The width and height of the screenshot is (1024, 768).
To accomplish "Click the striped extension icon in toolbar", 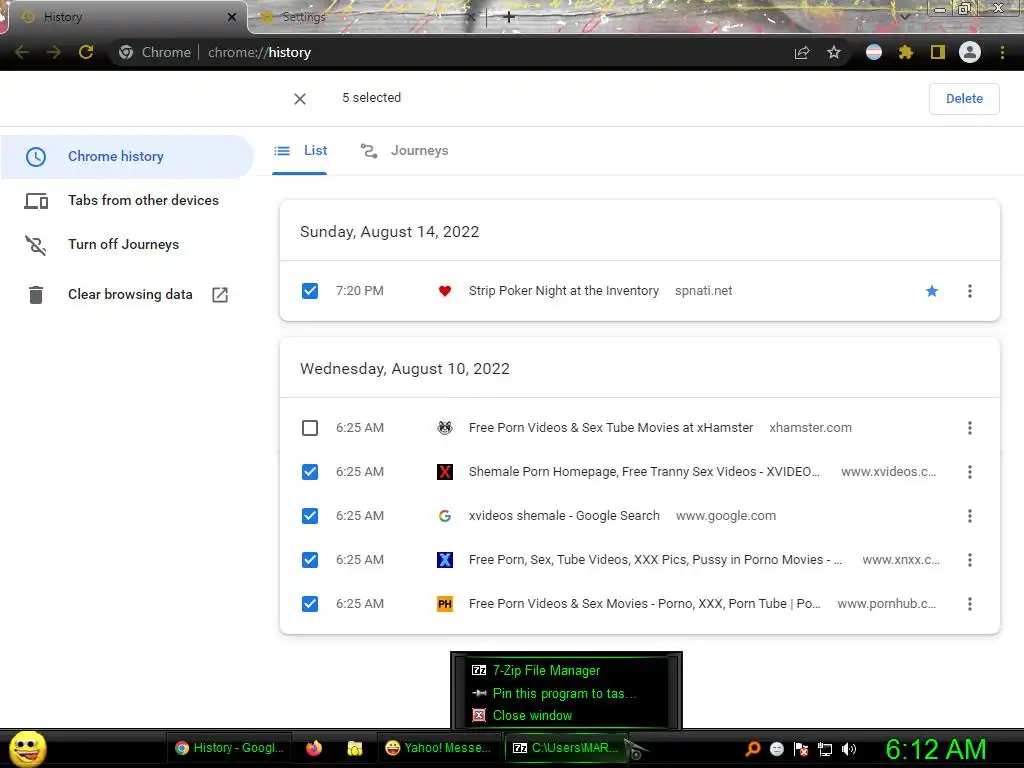I will click(x=874, y=52).
